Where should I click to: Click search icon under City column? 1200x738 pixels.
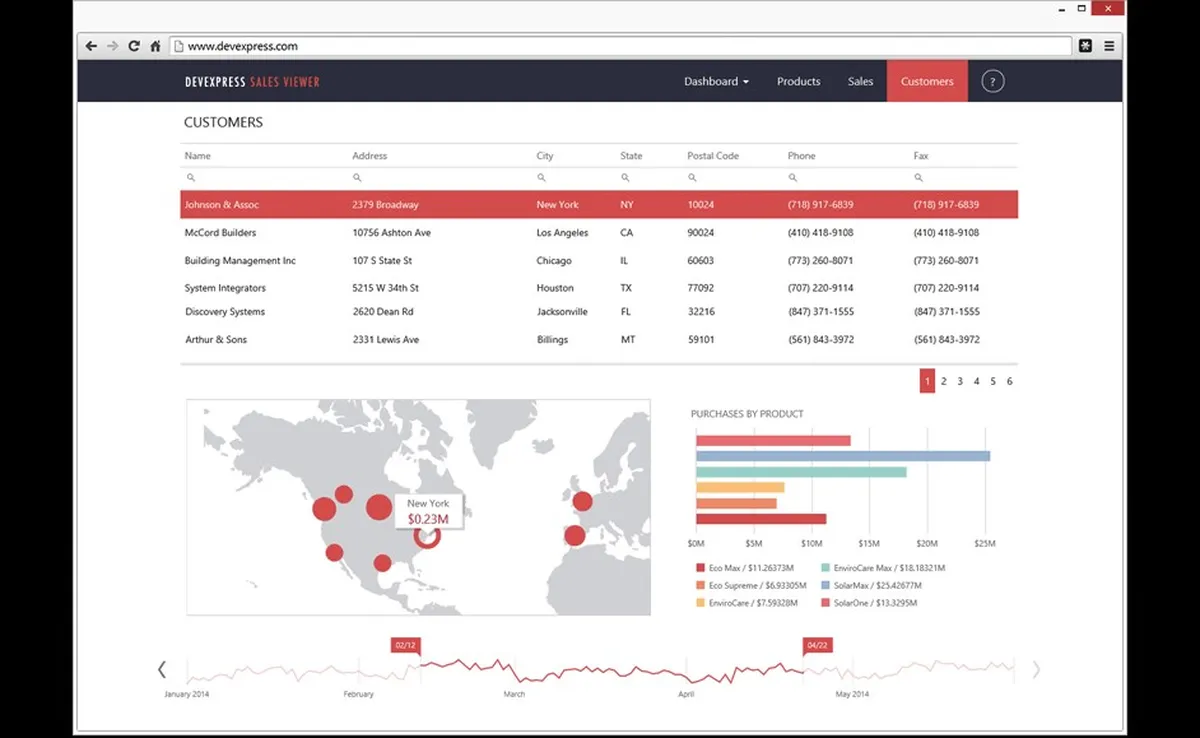tap(541, 178)
